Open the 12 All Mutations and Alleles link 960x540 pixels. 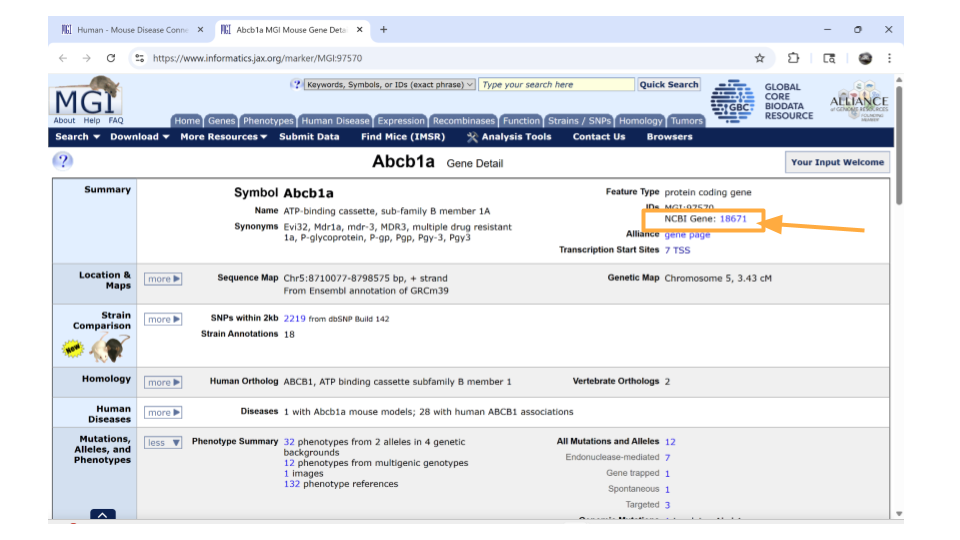click(670, 441)
